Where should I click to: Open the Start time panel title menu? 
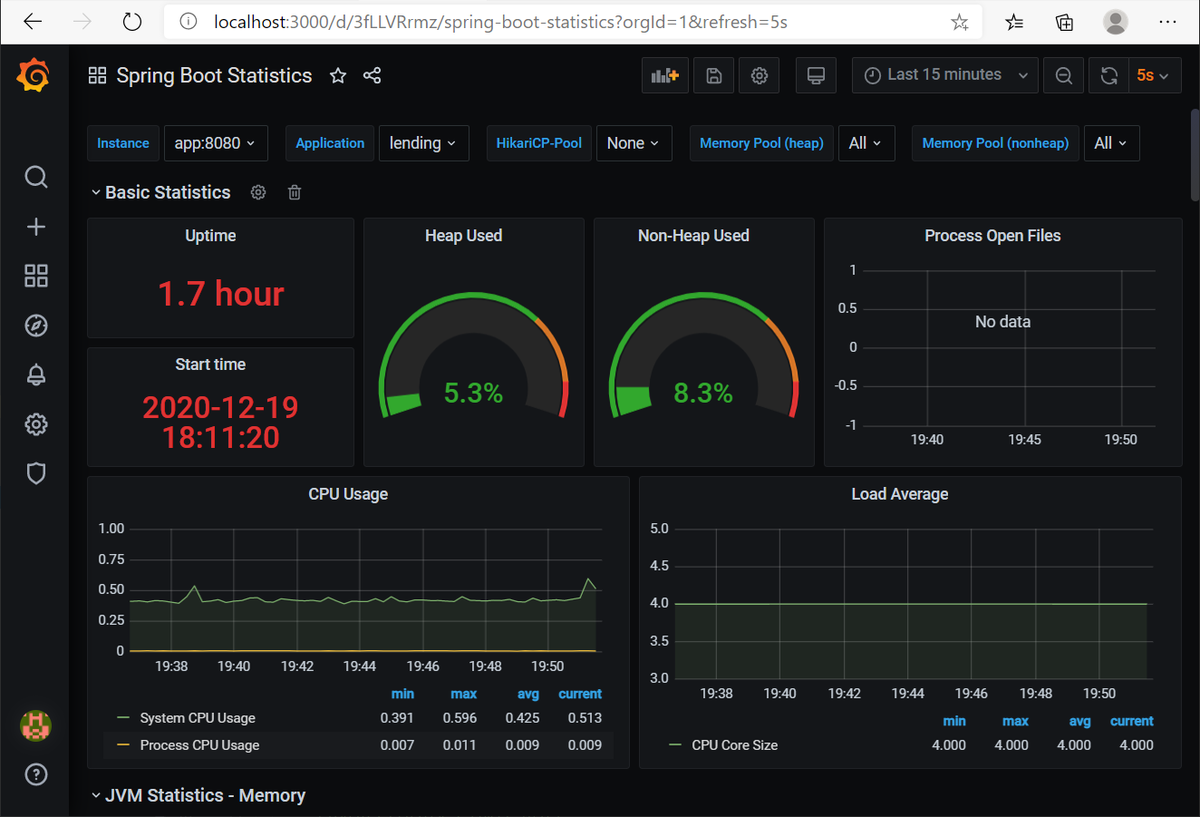click(210, 365)
